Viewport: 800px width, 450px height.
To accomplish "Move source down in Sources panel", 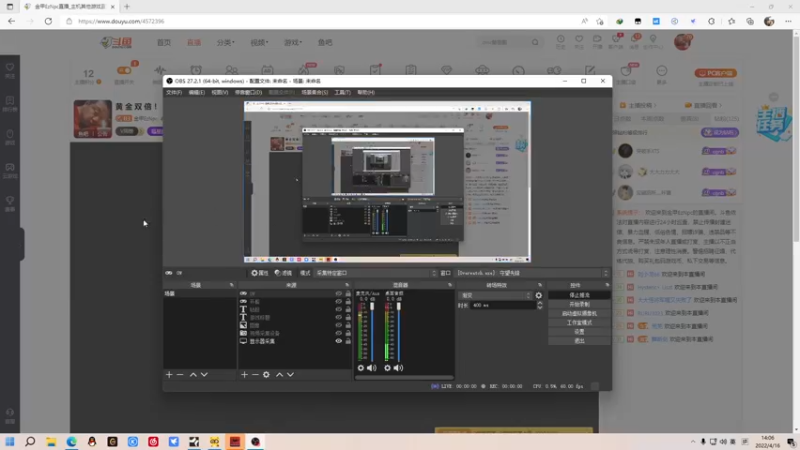I will [x=290, y=374].
